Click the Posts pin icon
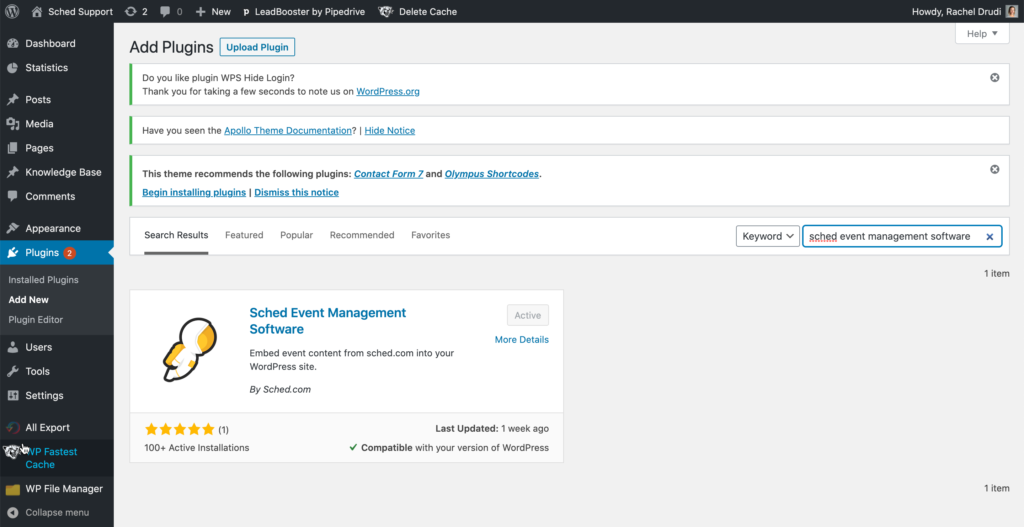 pos(12,99)
